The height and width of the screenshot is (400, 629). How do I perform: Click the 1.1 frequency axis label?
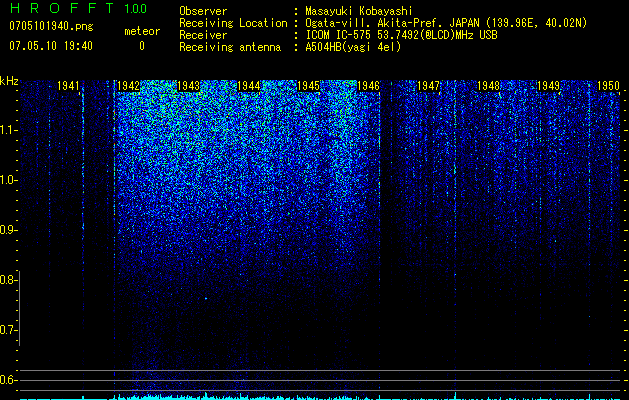[x=8, y=130]
